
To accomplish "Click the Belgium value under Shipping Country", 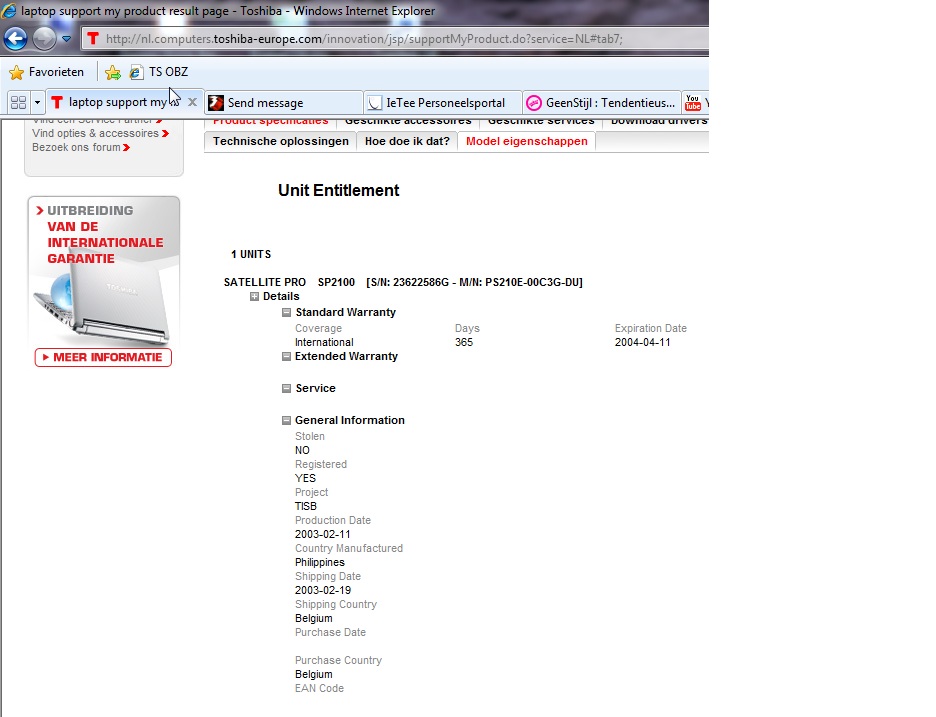I will 313,618.
